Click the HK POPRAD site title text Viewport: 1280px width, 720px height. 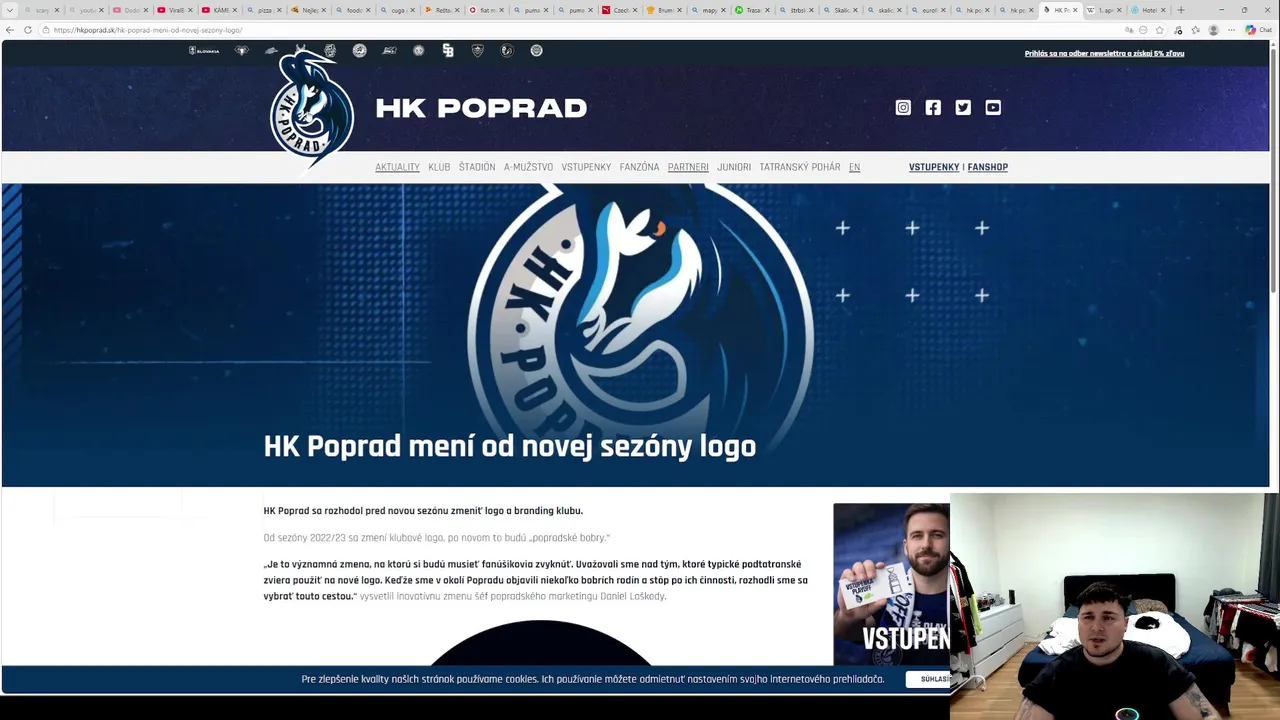click(481, 108)
